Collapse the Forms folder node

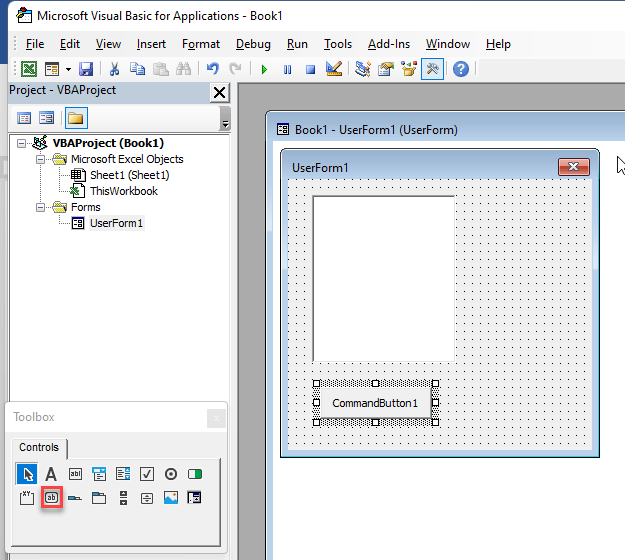point(40,207)
